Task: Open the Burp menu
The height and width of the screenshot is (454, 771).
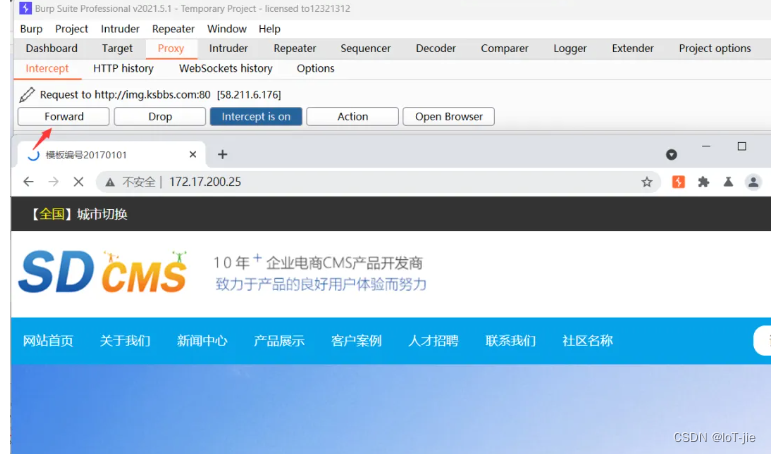Action: pyautogui.click(x=31, y=29)
